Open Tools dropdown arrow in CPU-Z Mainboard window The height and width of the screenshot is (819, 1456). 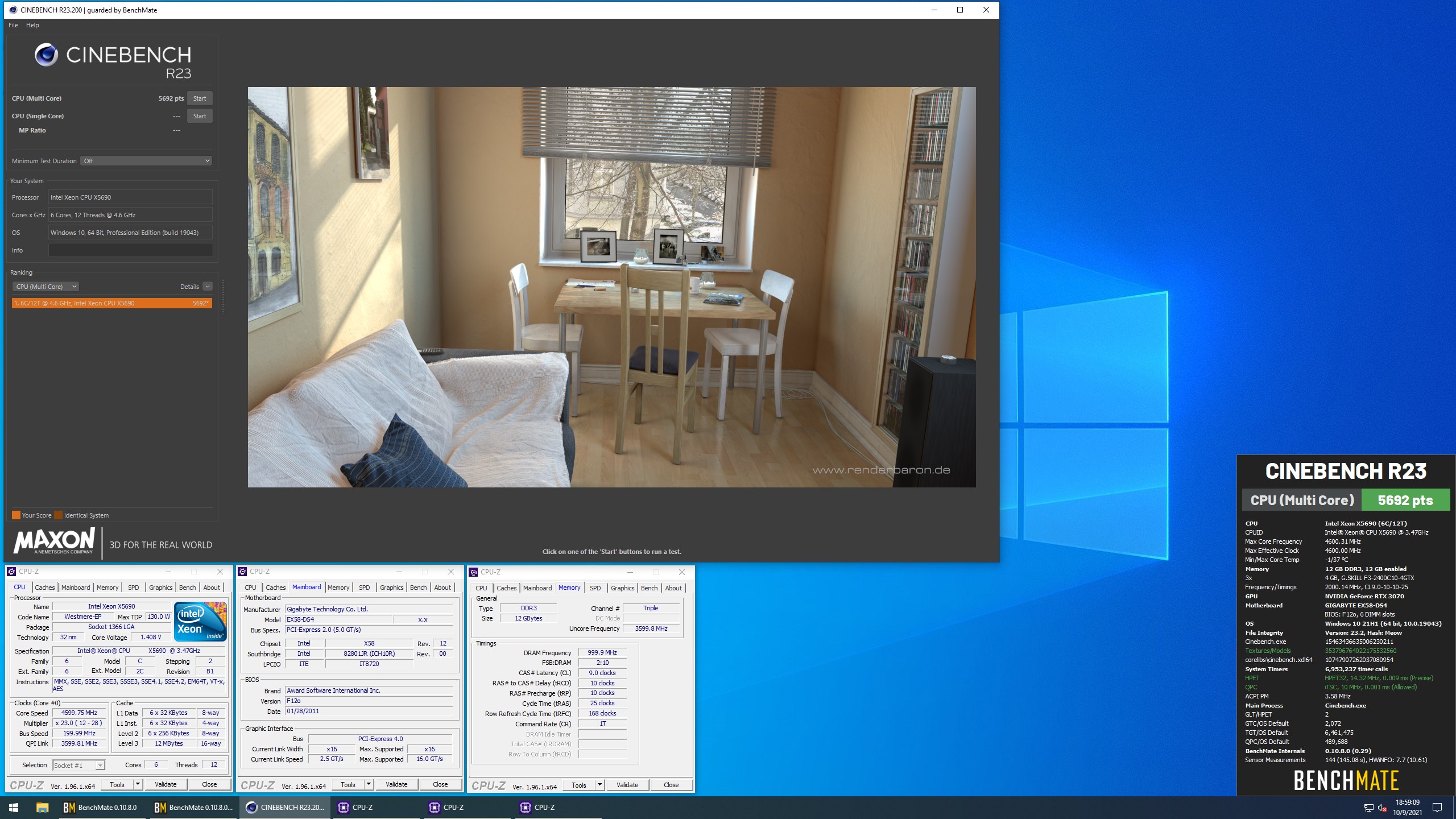click(369, 784)
